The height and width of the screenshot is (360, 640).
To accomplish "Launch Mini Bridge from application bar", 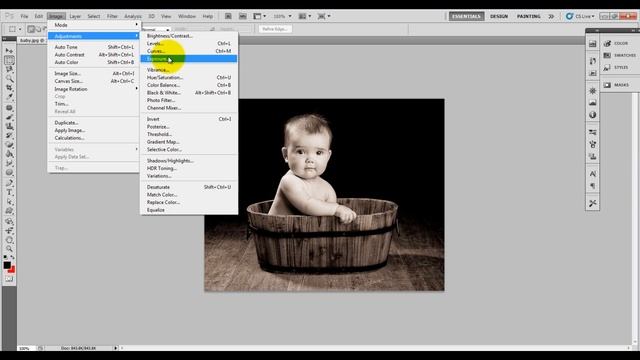I will point(242,16).
